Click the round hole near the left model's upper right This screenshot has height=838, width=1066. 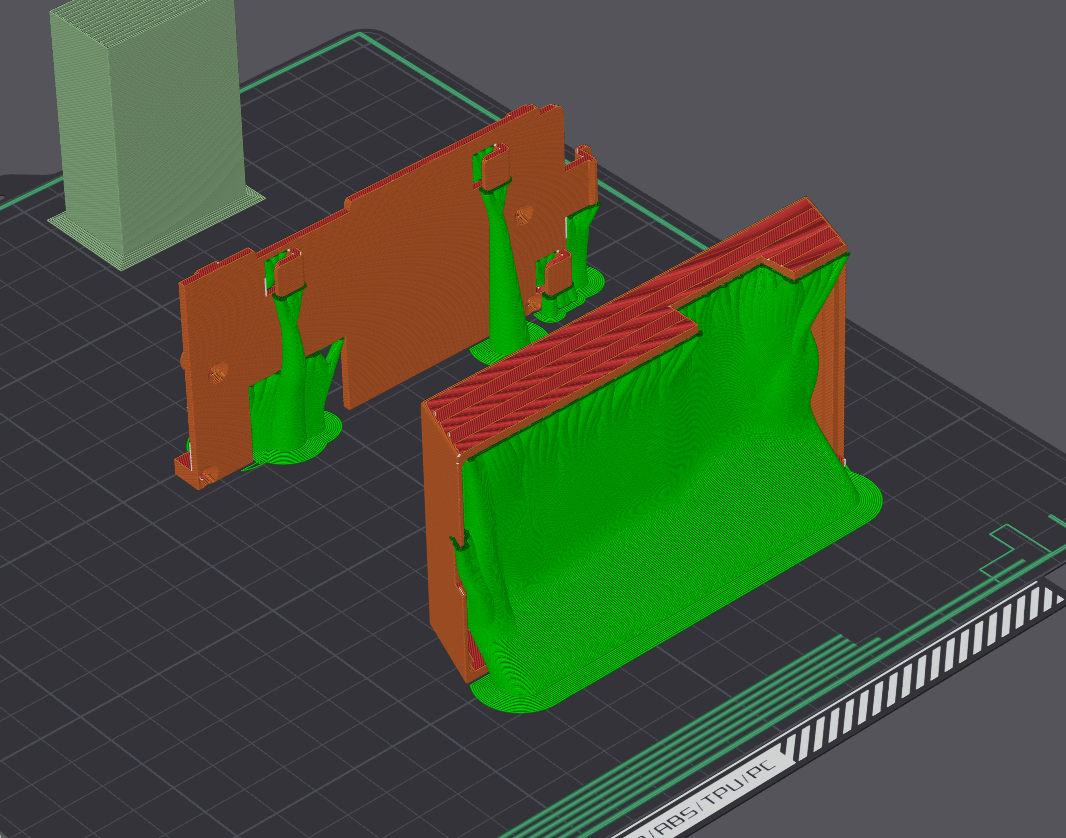(522, 213)
